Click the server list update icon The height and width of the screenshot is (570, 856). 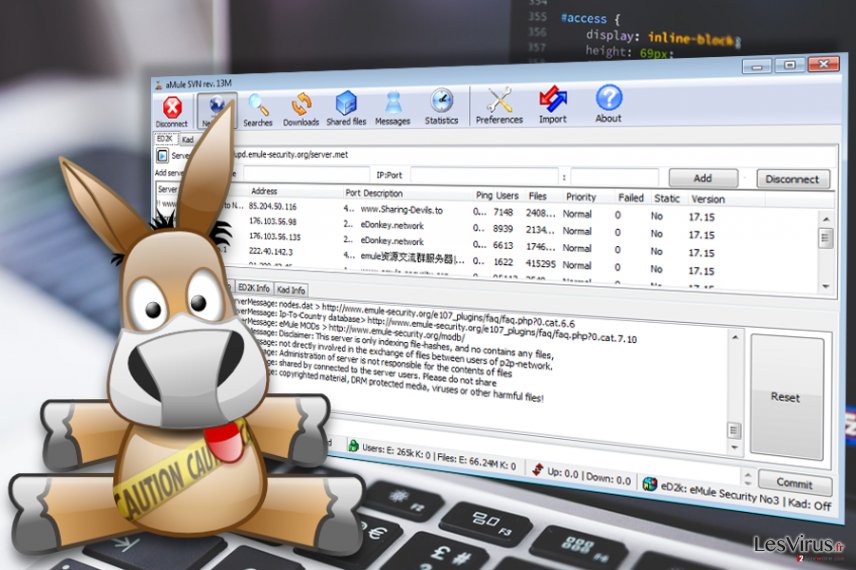point(162,156)
